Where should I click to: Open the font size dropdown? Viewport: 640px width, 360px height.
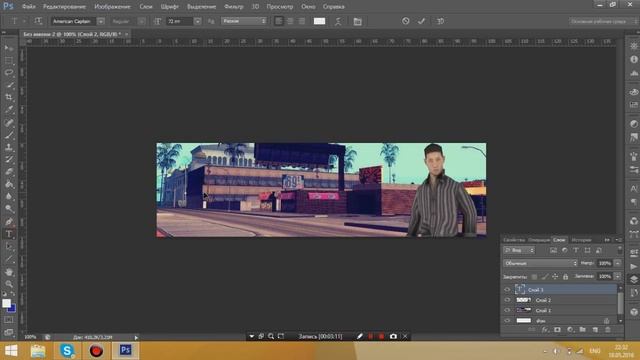[198, 21]
